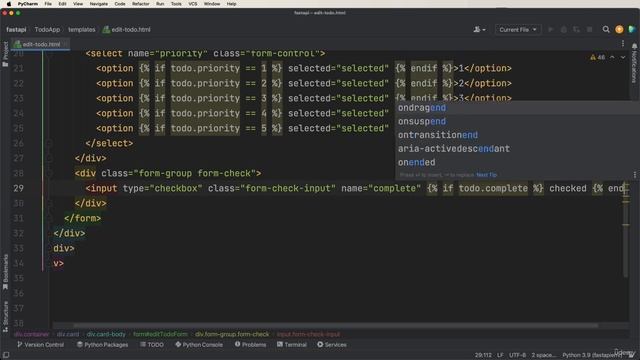Open the VCS menu
Screen dimensions: 640x360
[x=193, y=4]
